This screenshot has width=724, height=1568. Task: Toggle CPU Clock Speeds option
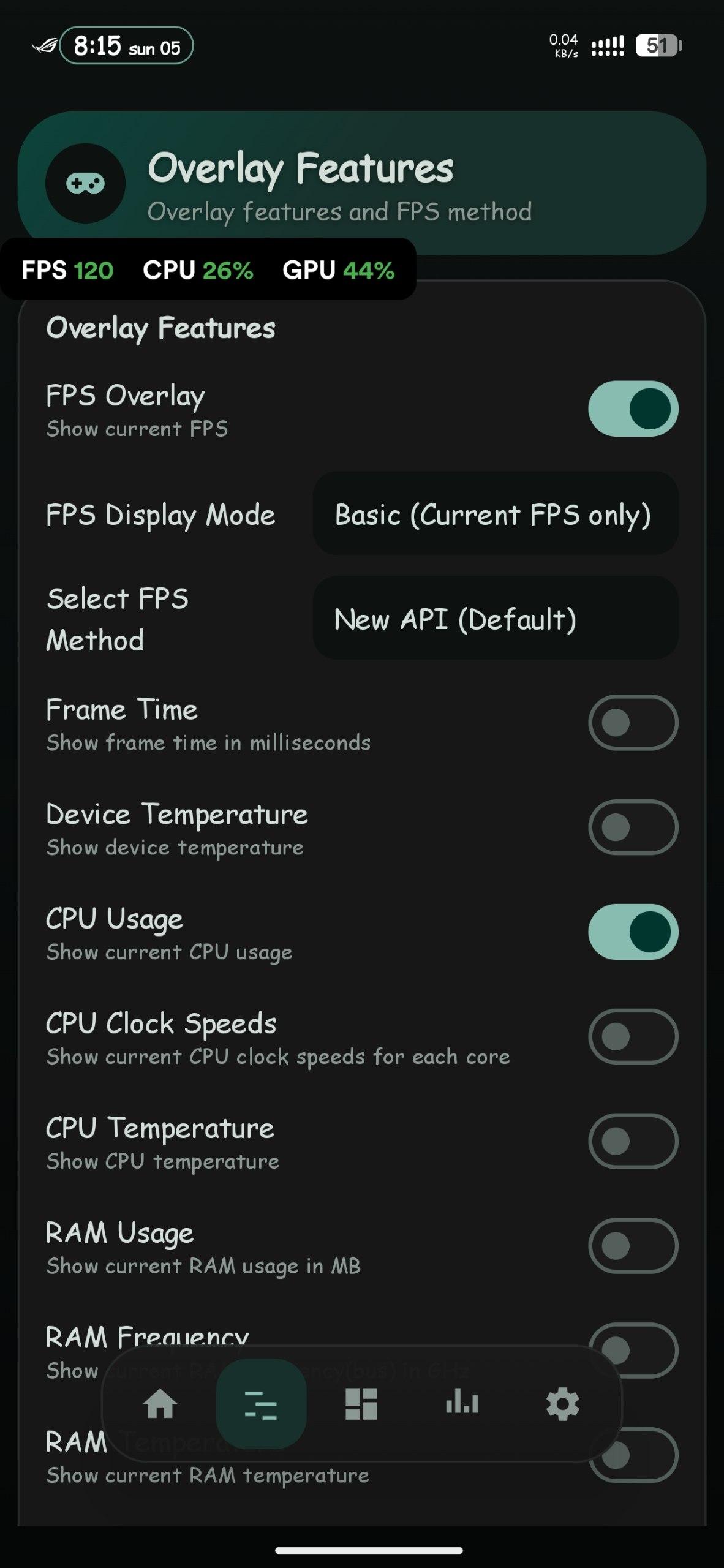coord(633,1036)
